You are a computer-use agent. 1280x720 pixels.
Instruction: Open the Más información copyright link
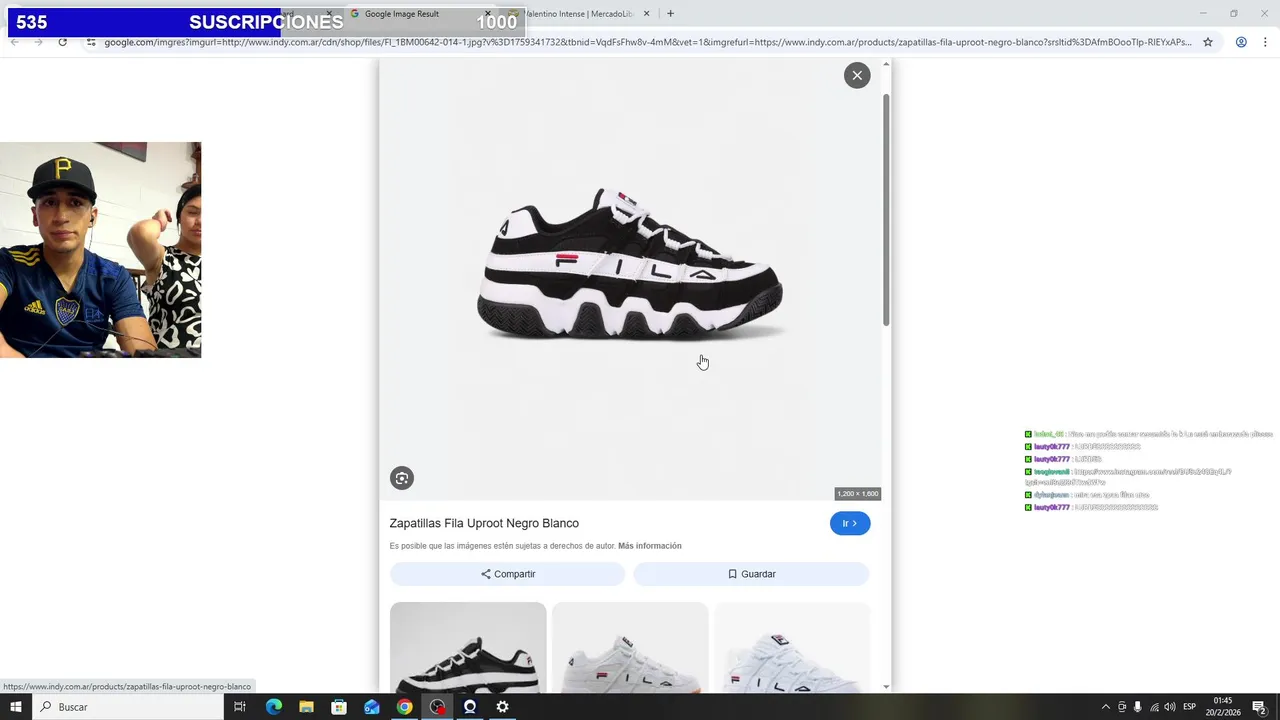click(650, 546)
